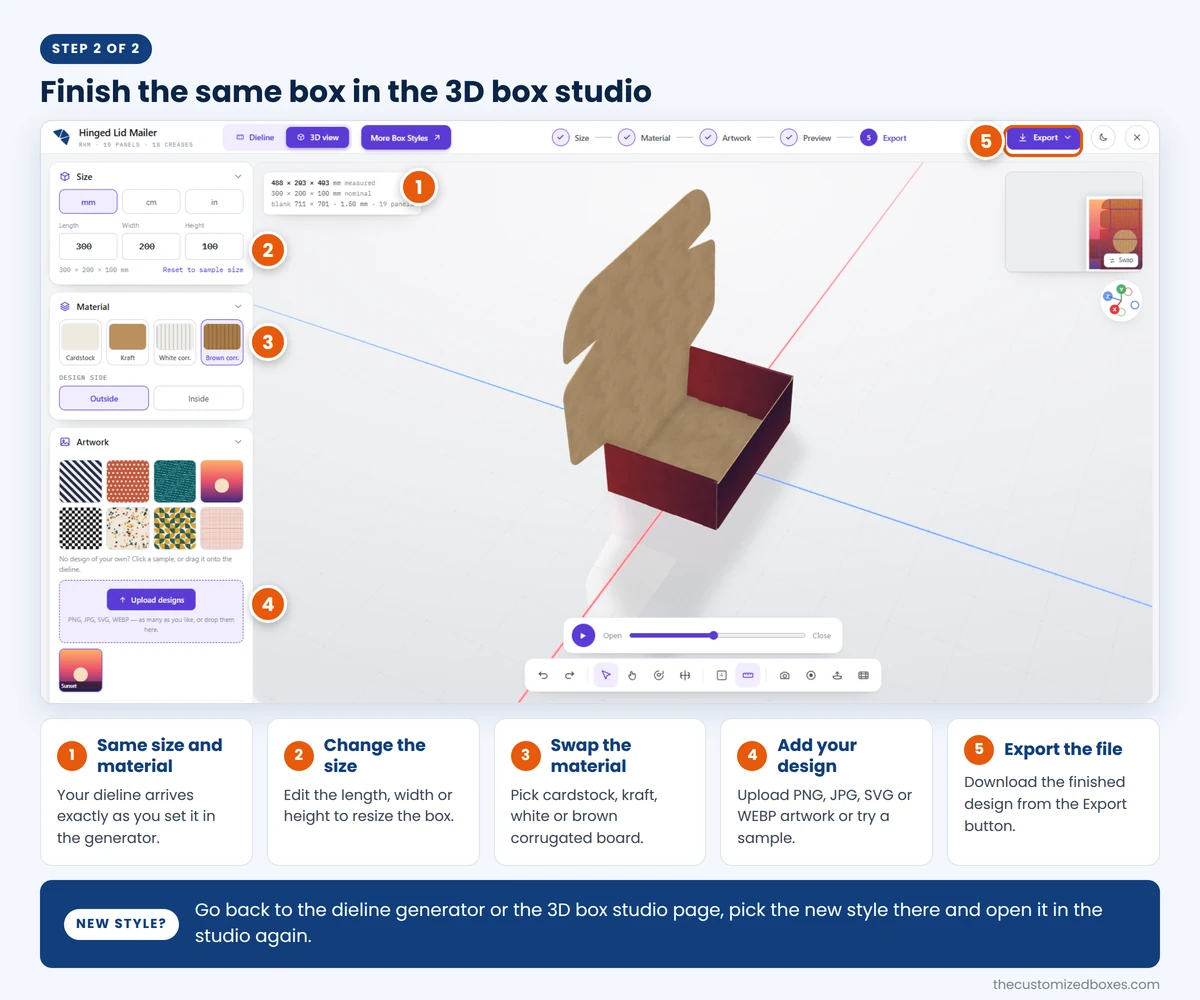1200x1000 pixels.
Task: Activate the hand pan tool
Action: (x=632, y=675)
